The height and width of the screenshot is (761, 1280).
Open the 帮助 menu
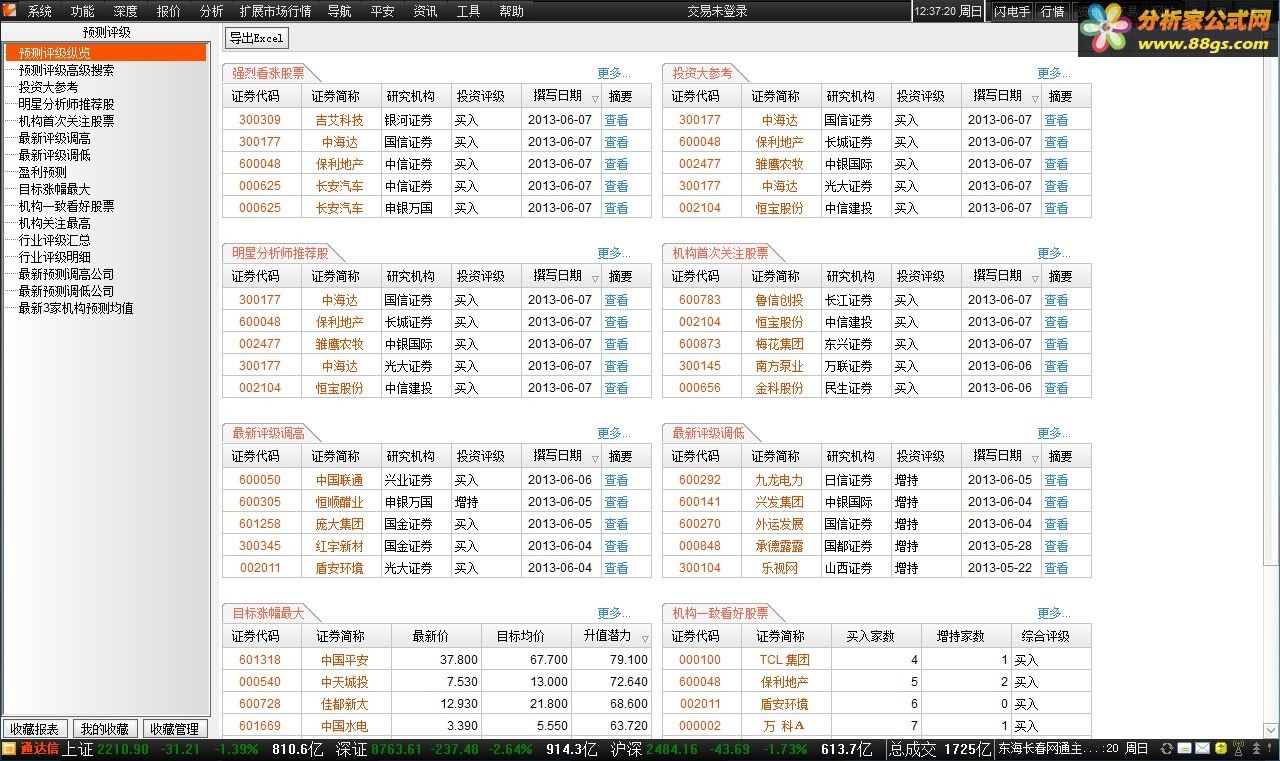click(x=511, y=12)
